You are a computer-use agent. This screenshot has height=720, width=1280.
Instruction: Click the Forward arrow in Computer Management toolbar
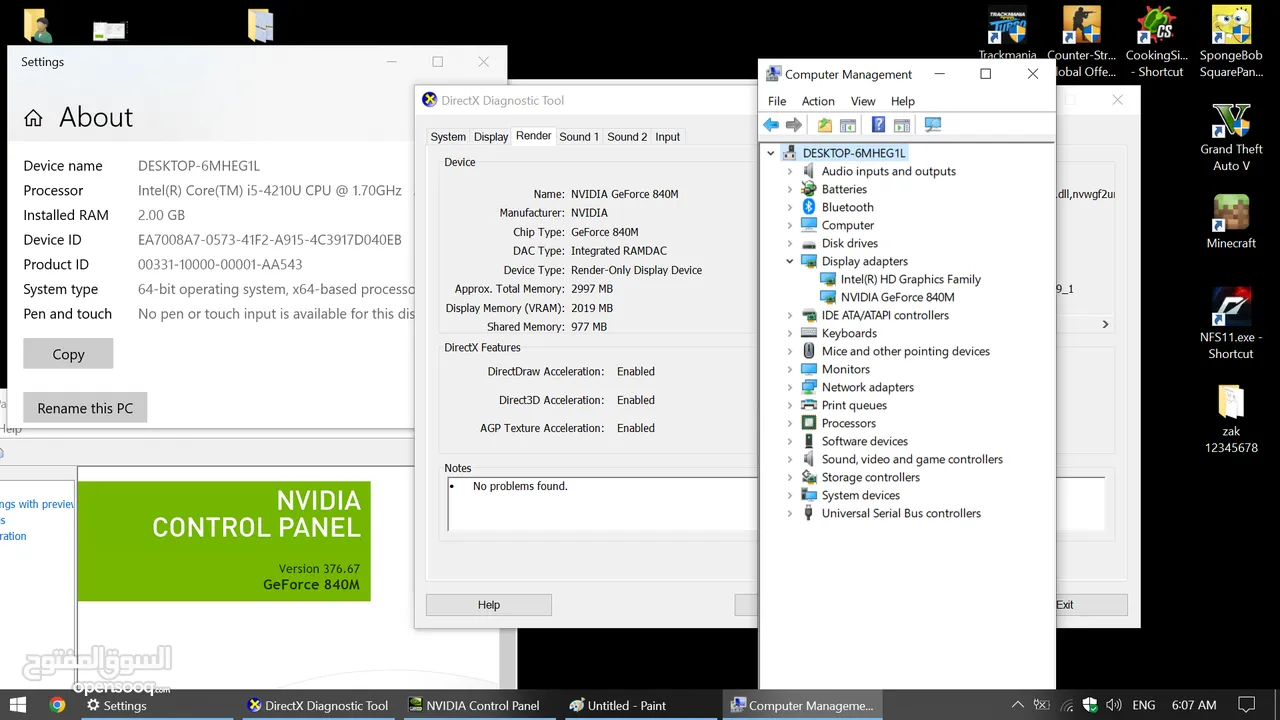[x=794, y=125]
